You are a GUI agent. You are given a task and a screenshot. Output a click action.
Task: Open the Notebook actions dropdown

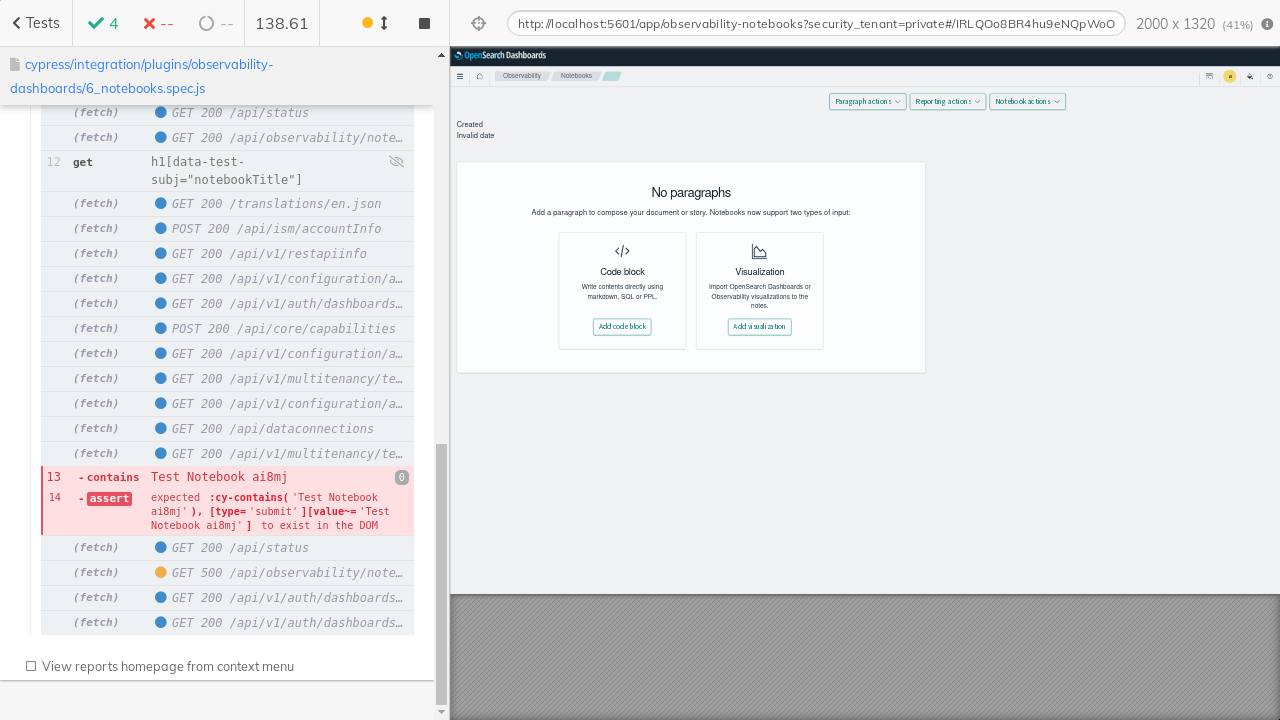click(1027, 101)
